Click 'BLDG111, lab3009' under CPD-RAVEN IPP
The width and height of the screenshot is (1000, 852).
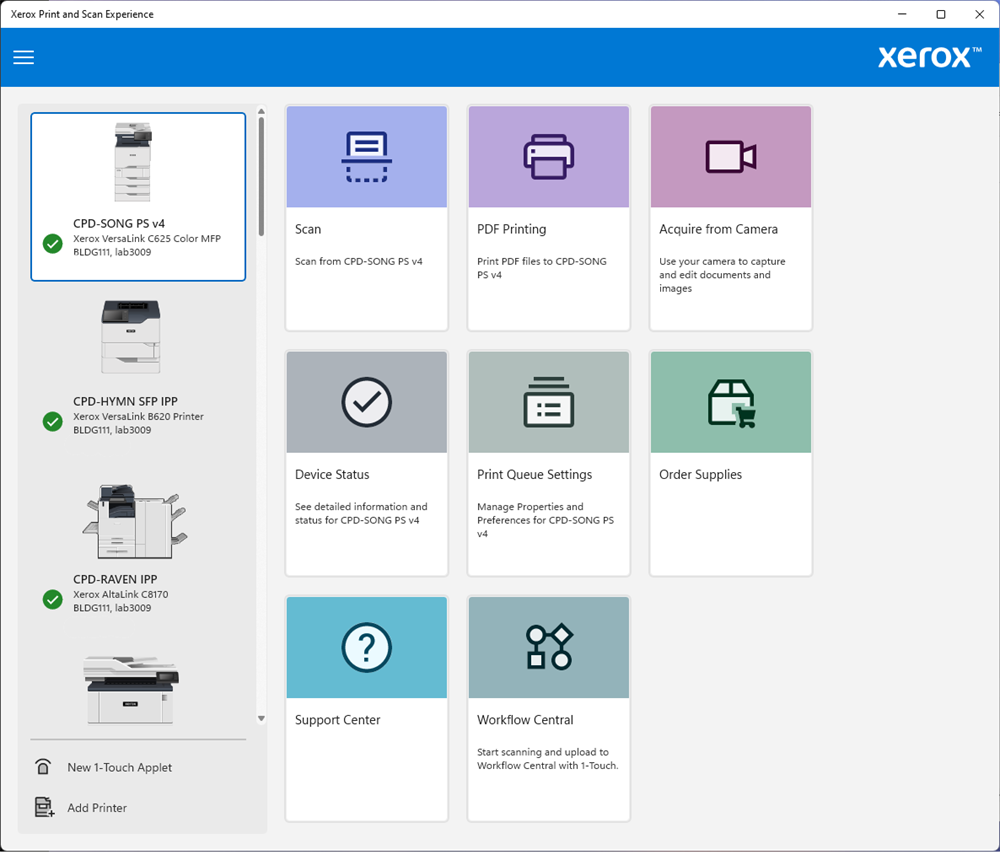click(112, 608)
